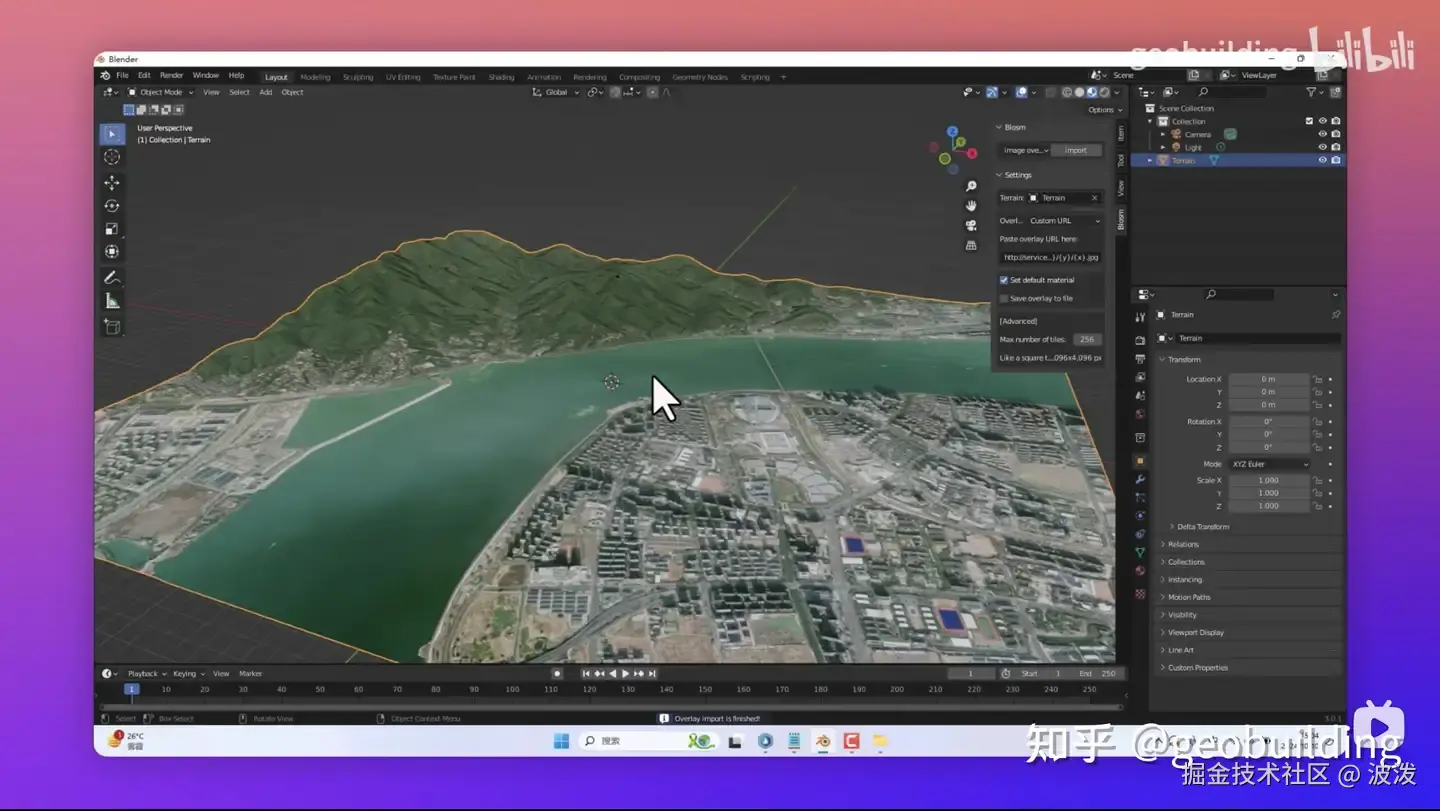1440x811 pixels.
Task: Click the camera view icon in viewport
Action: pyautogui.click(x=970, y=225)
